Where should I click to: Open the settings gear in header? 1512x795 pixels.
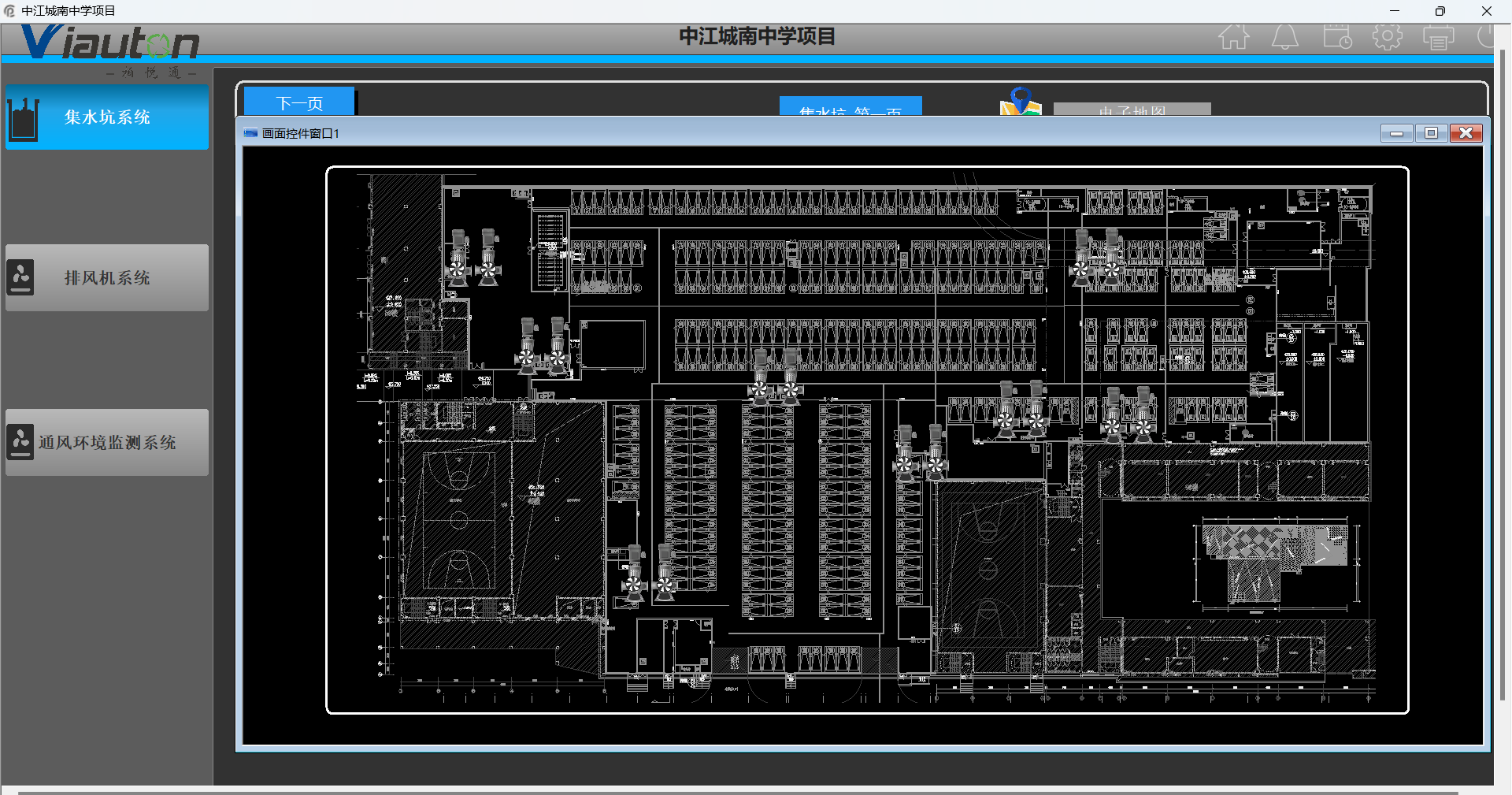[x=1388, y=37]
